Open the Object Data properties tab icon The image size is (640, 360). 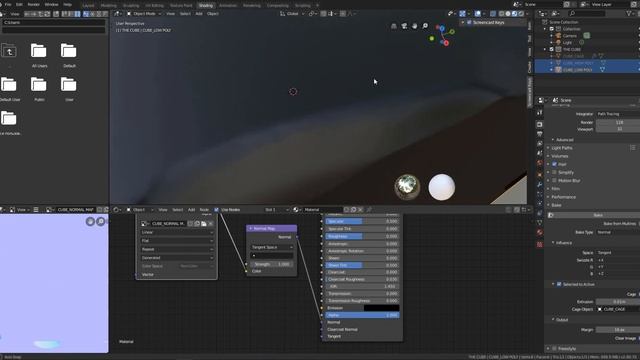pyautogui.click(x=540, y=223)
